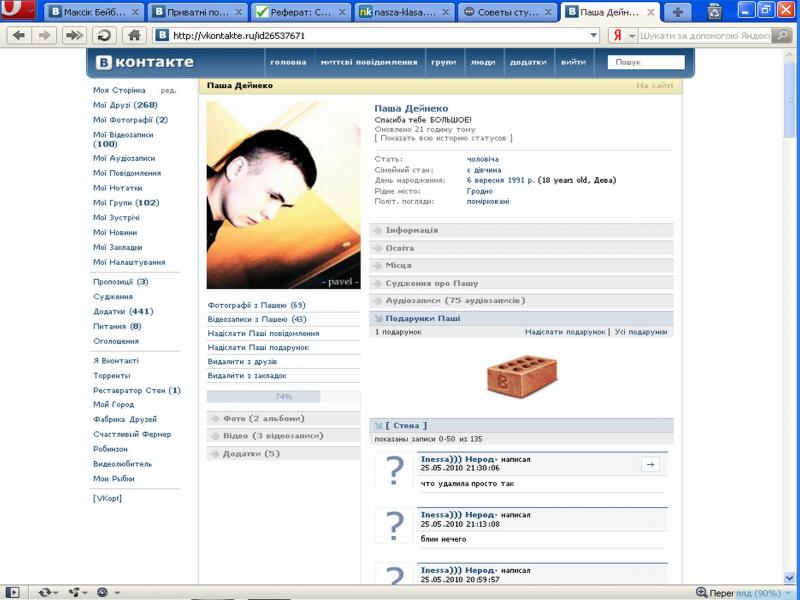800x600 pixels.
Task: Open the address bar URL dropdown
Action: coord(594,35)
